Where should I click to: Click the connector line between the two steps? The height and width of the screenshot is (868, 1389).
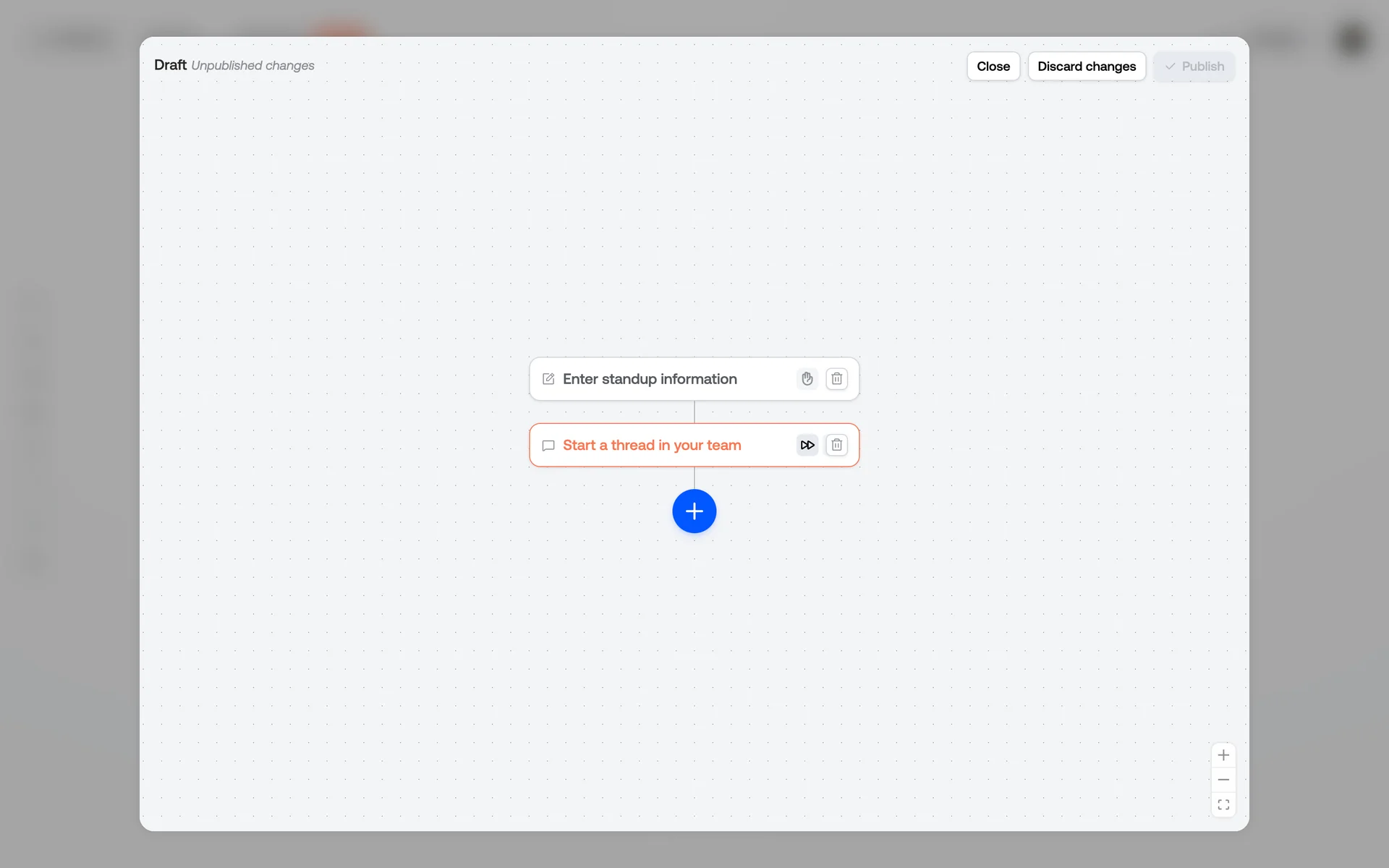[694, 412]
